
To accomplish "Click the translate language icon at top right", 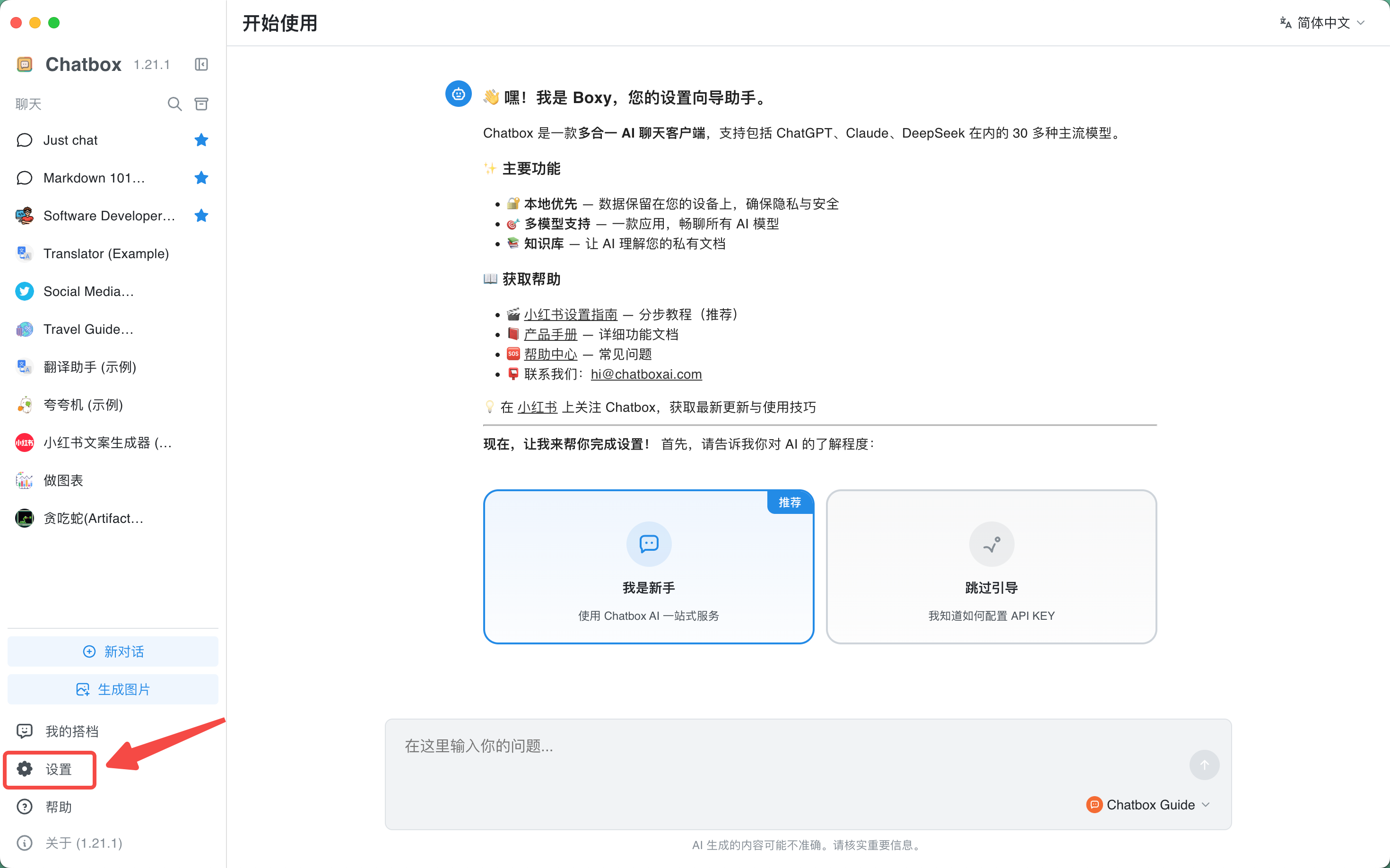I will (1286, 23).
